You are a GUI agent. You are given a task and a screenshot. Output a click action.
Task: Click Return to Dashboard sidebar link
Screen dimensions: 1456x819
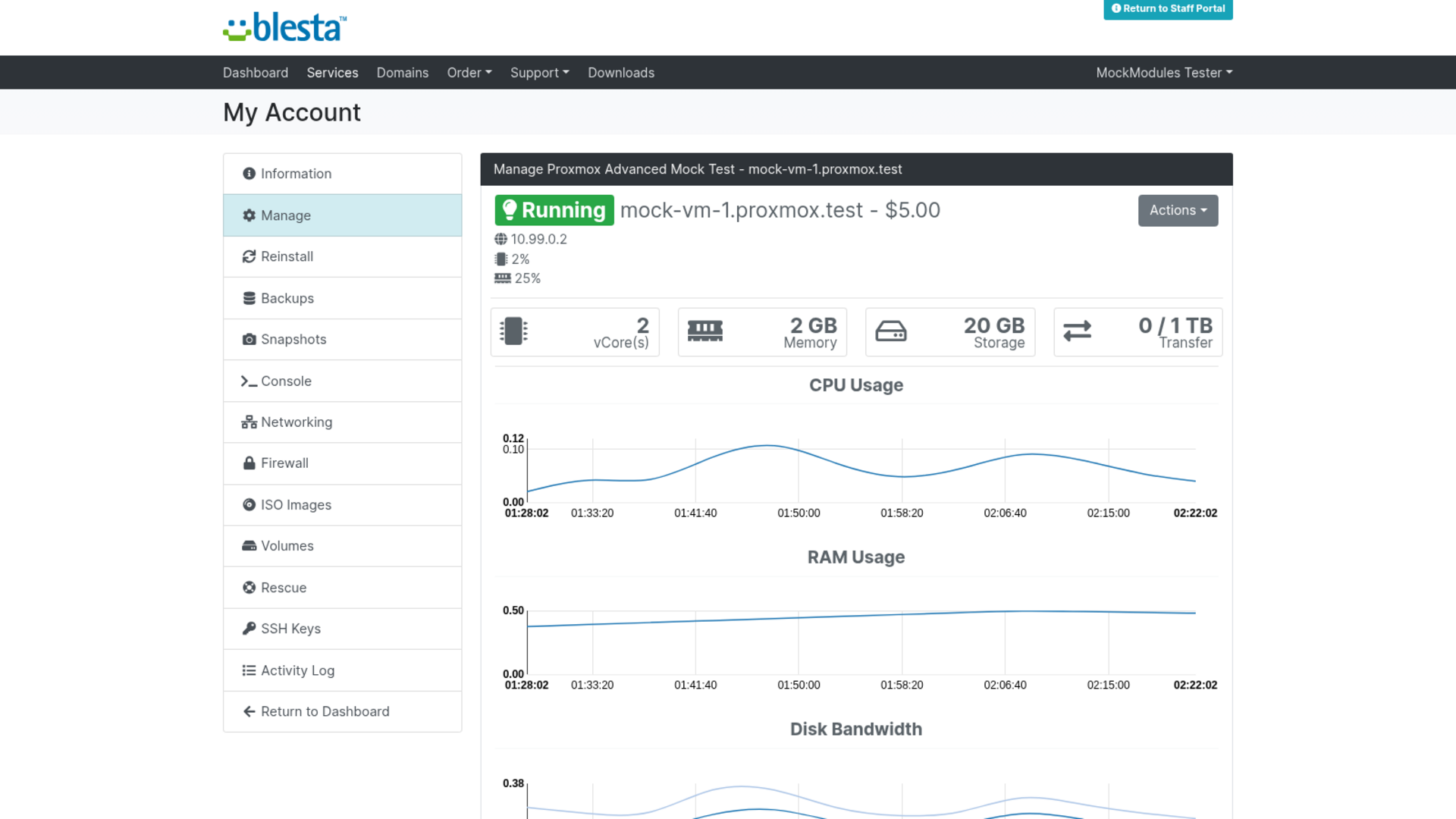tap(343, 711)
